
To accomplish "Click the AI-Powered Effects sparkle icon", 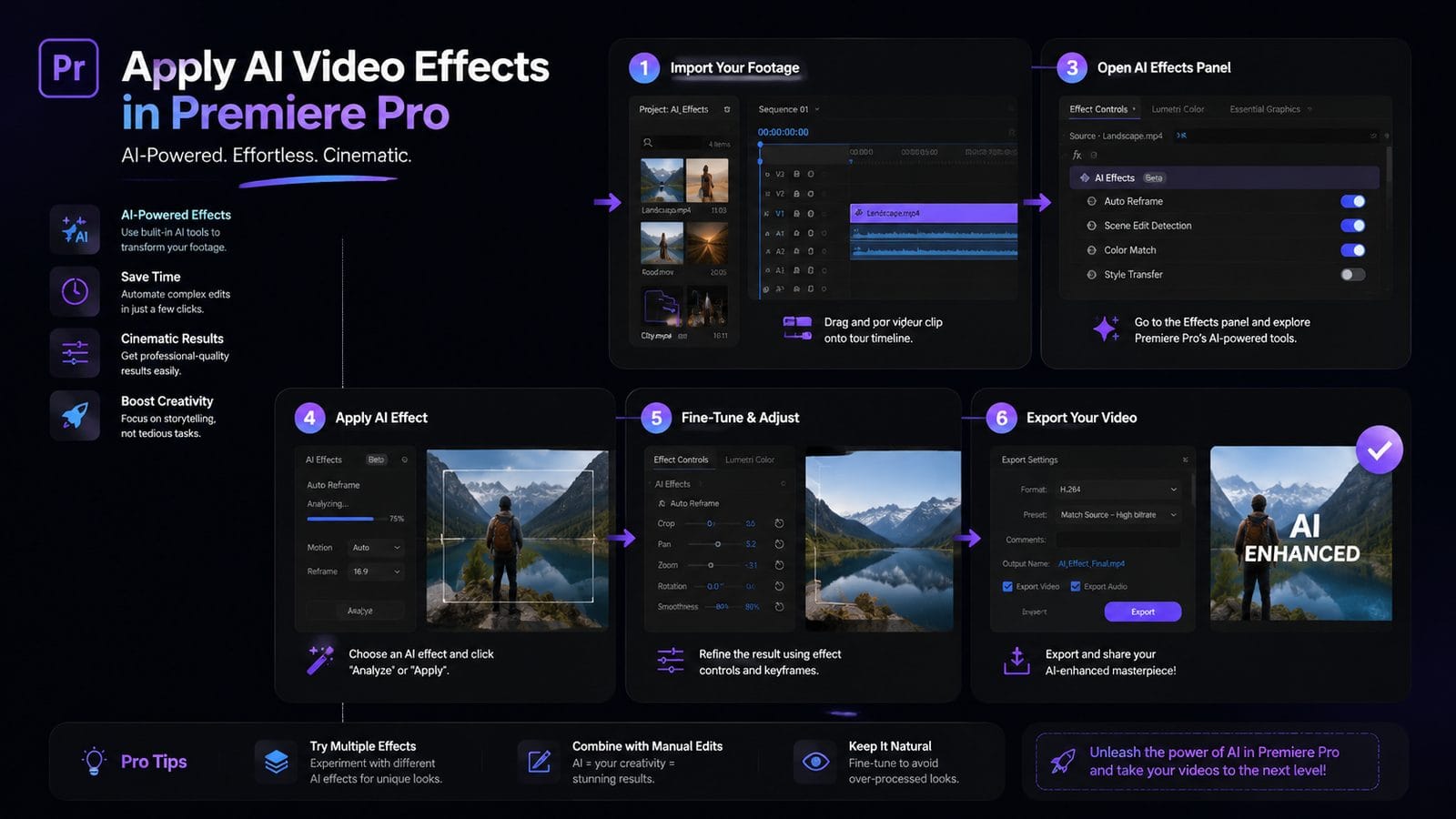I will pos(75,229).
